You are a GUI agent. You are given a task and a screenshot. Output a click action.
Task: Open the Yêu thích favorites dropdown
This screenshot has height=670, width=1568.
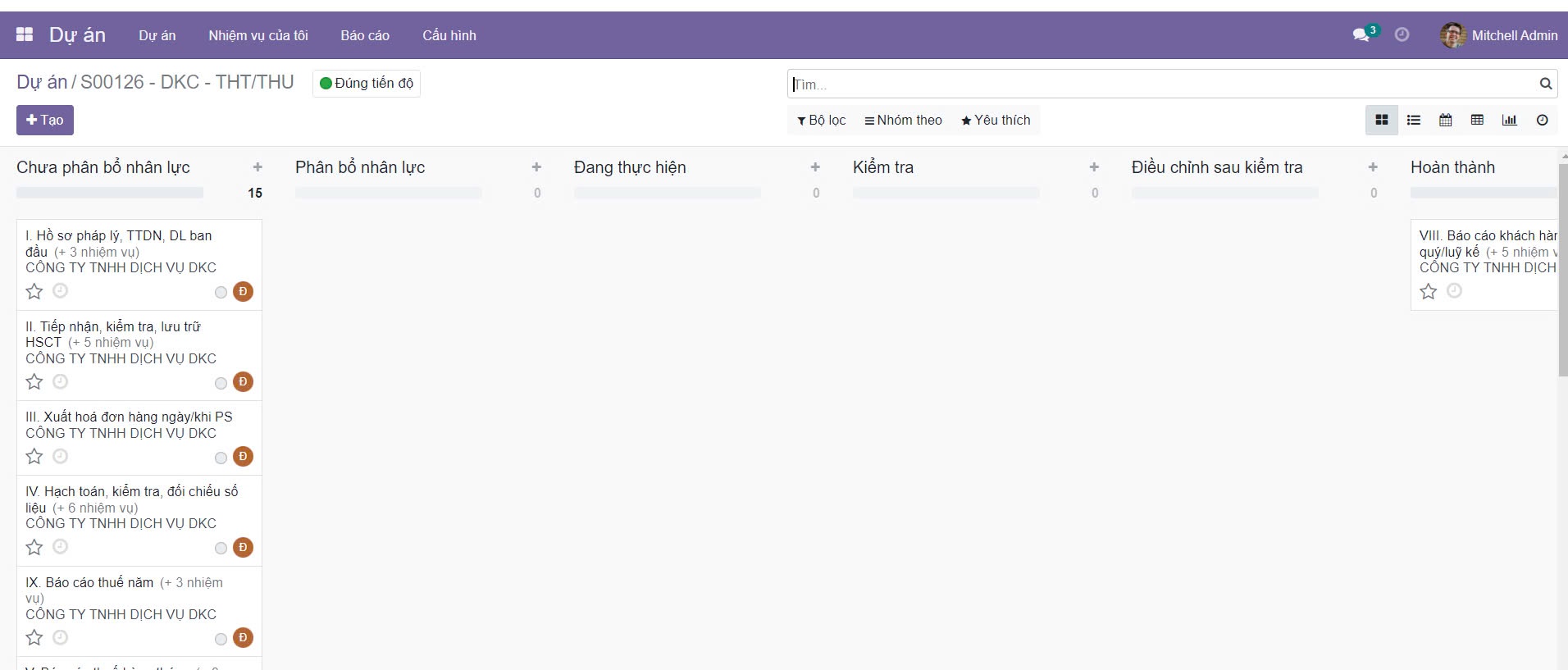tap(996, 121)
